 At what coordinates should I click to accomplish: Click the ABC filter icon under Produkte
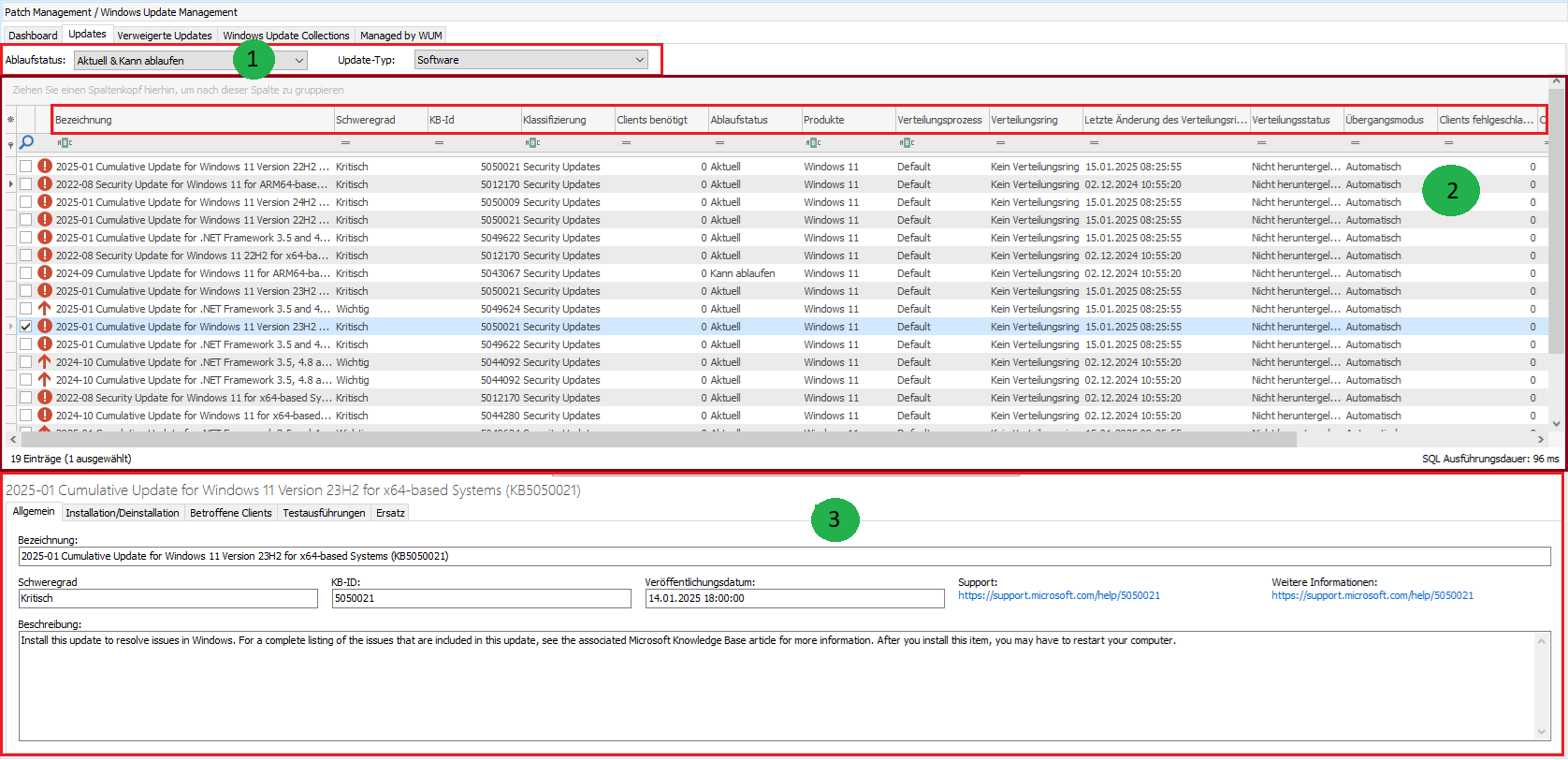(x=812, y=143)
